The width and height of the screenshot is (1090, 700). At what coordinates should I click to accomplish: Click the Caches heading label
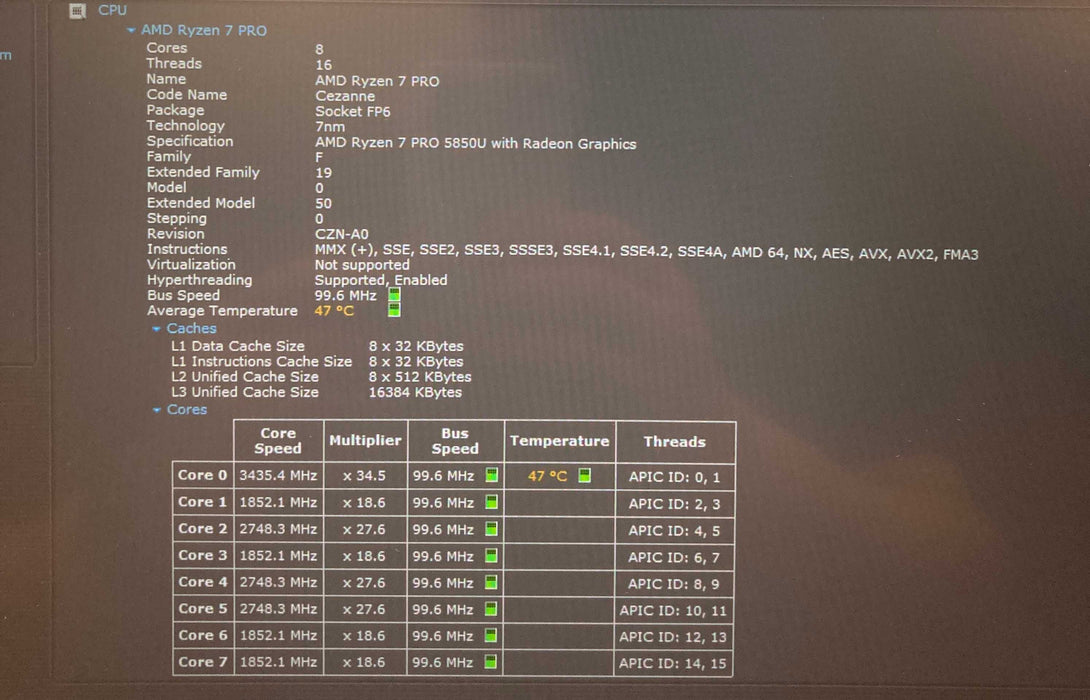(x=191, y=328)
